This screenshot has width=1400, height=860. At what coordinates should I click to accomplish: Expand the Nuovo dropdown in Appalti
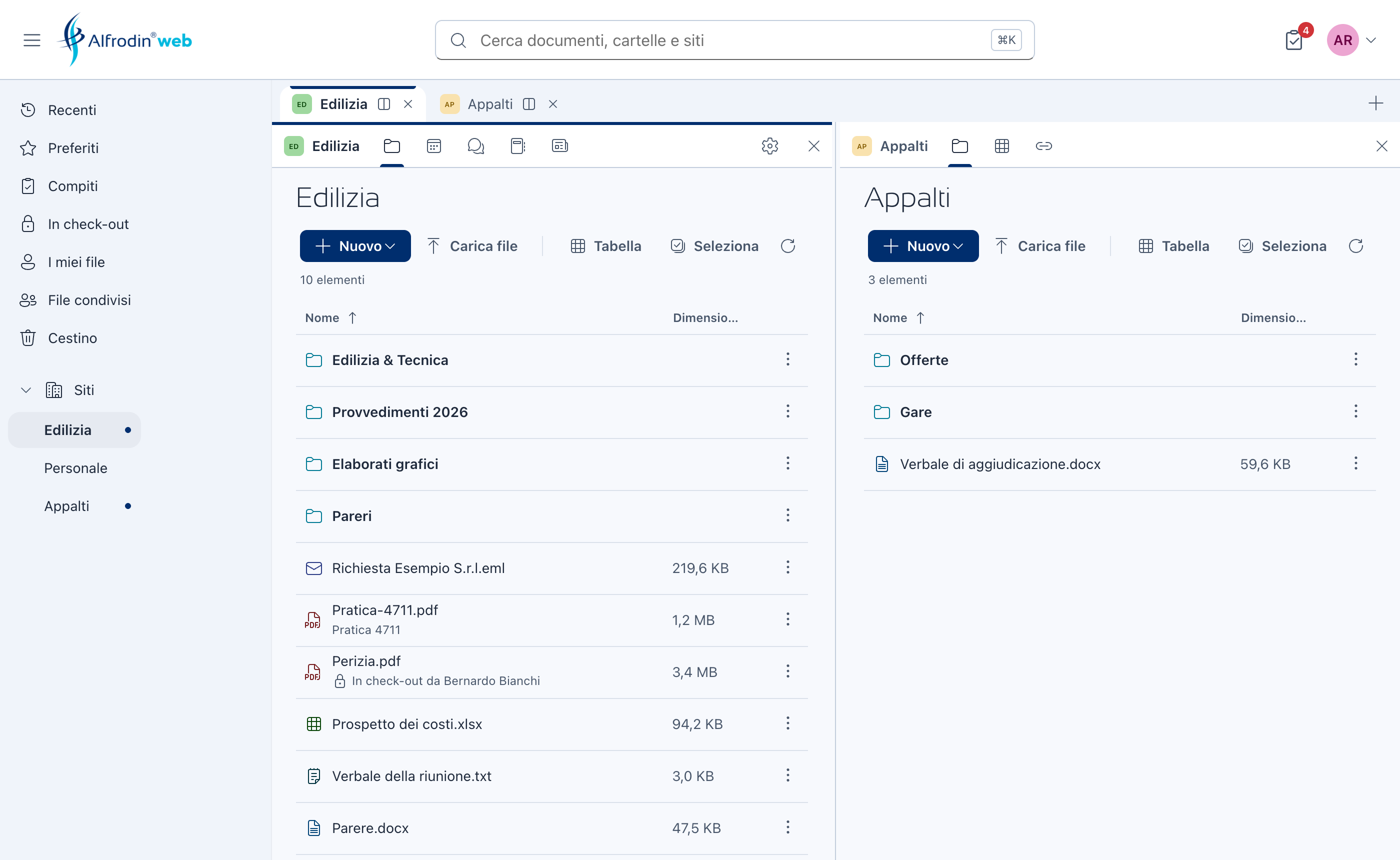tap(923, 246)
